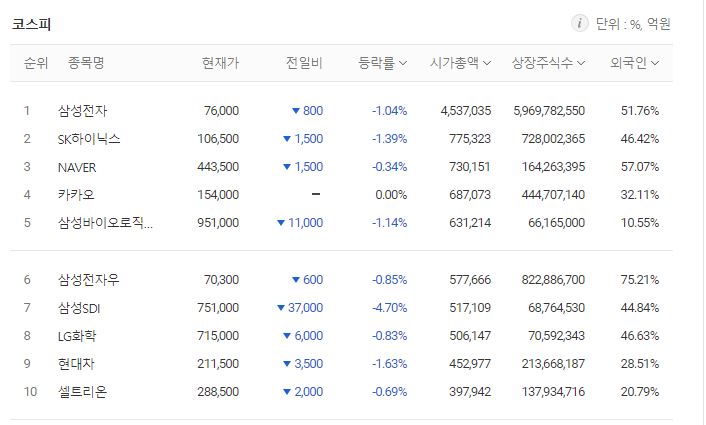706x425 pixels.
Task: Click the 단위 : %, 억원 label
Action: click(633, 23)
